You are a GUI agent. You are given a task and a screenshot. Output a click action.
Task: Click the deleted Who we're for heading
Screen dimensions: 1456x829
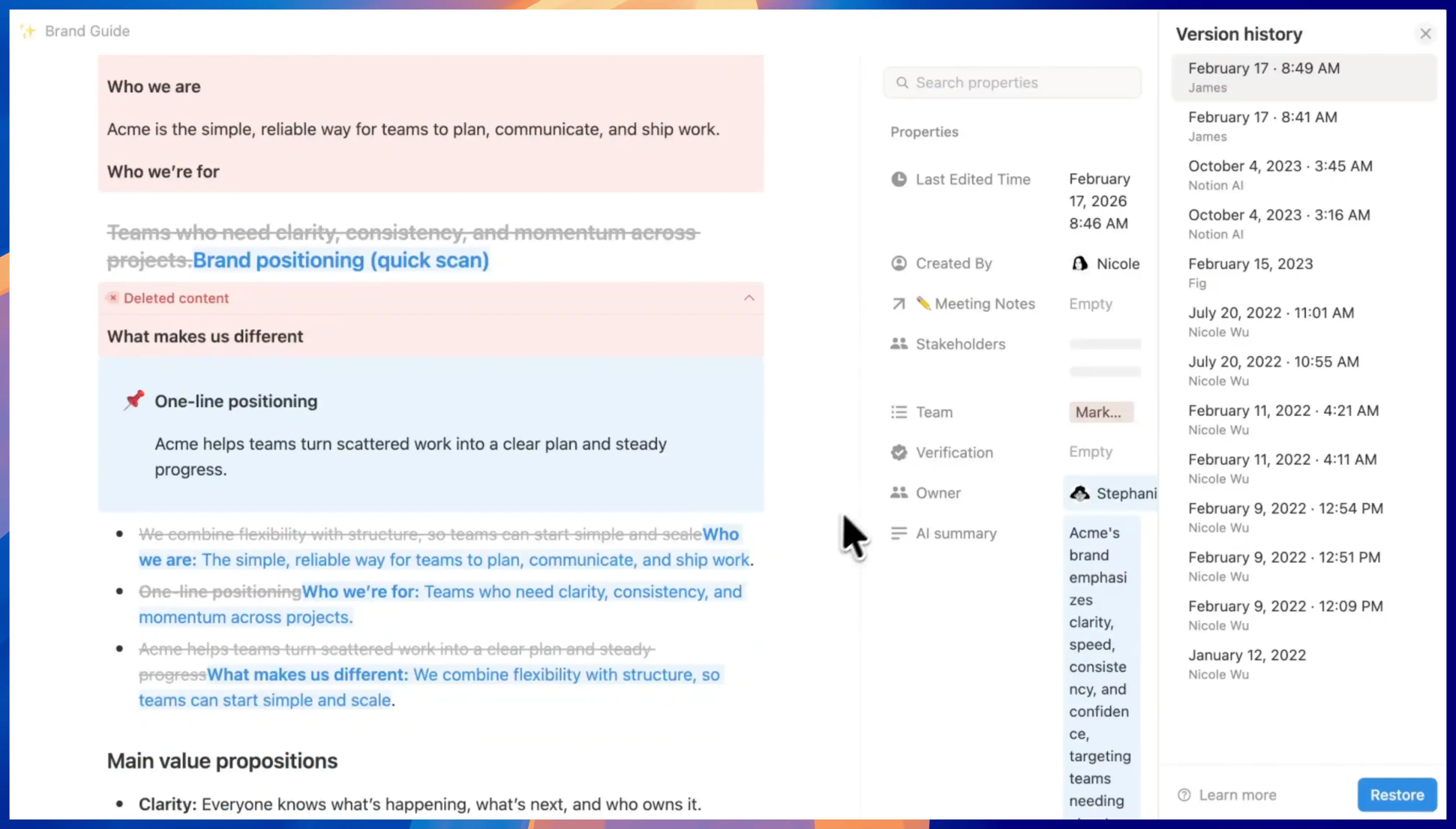point(163,171)
